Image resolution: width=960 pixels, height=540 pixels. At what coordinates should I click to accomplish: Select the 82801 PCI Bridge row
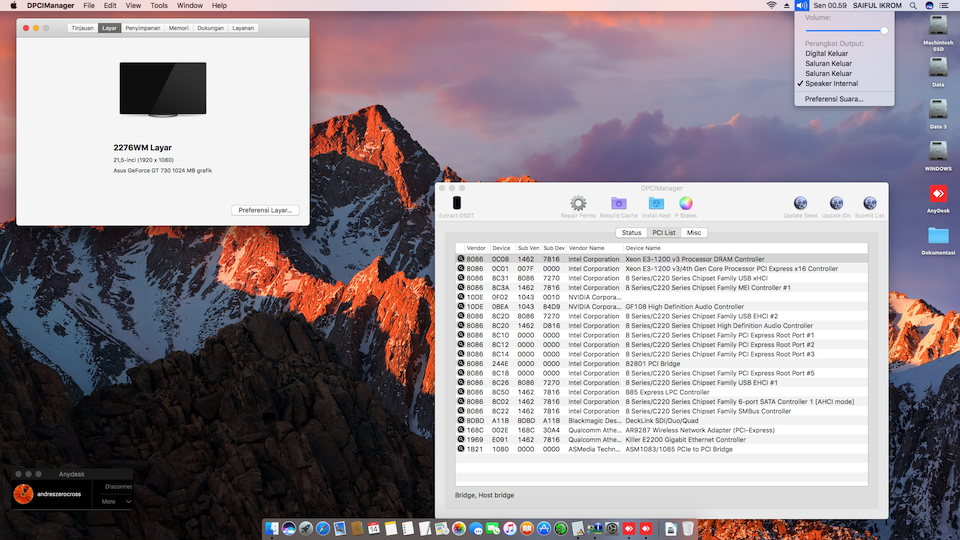pyautogui.click(x=661, y=364)
